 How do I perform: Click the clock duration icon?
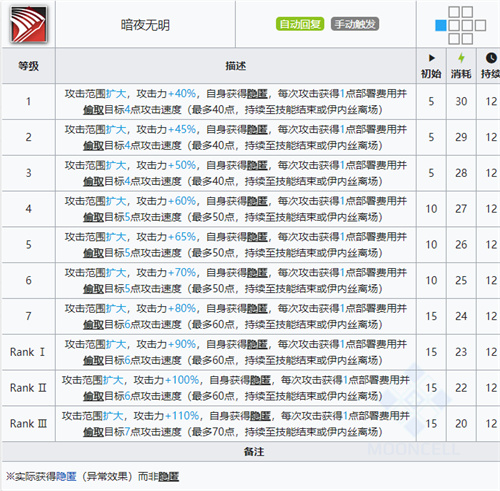click(491, 58)
